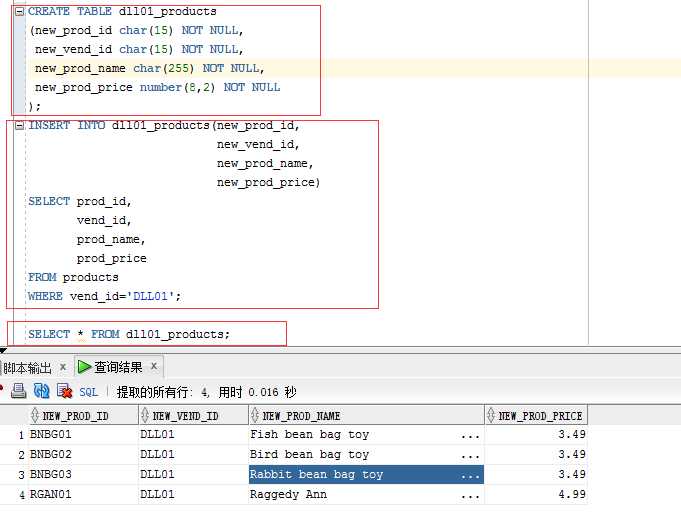Open ellipsis editor for Bird bean bag toy
This screenshot has height=515, width=681.
[470, 456]
